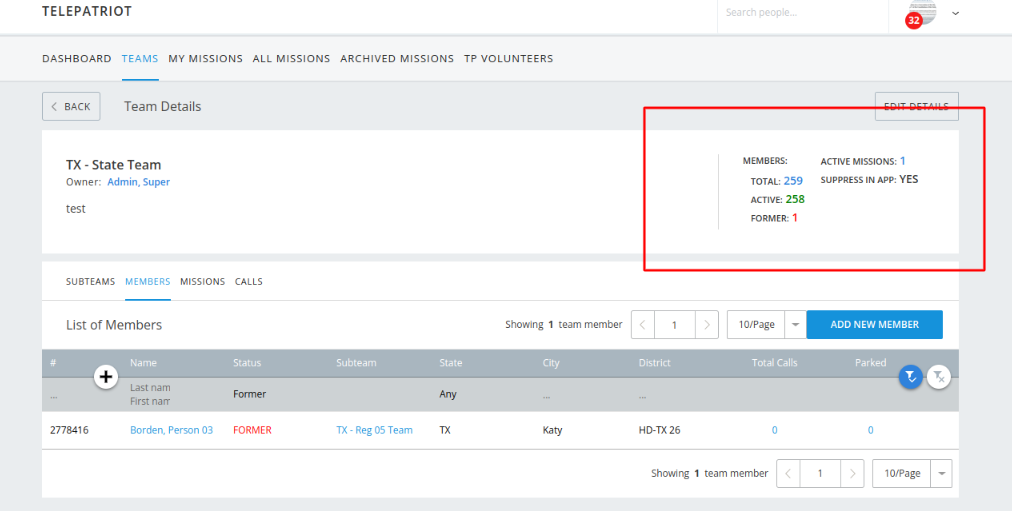Expand the user account menu chevron
The height and width of the screenshot is (511, 1012).
tap(955, 13)
